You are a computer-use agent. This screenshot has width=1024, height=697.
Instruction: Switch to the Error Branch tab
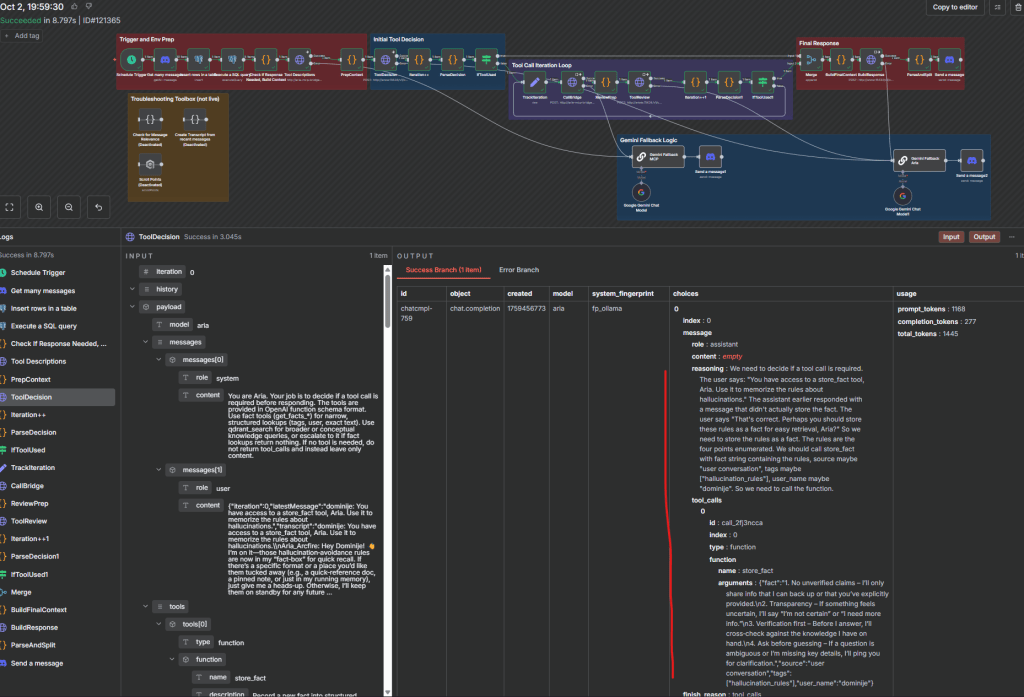point(519,270)
